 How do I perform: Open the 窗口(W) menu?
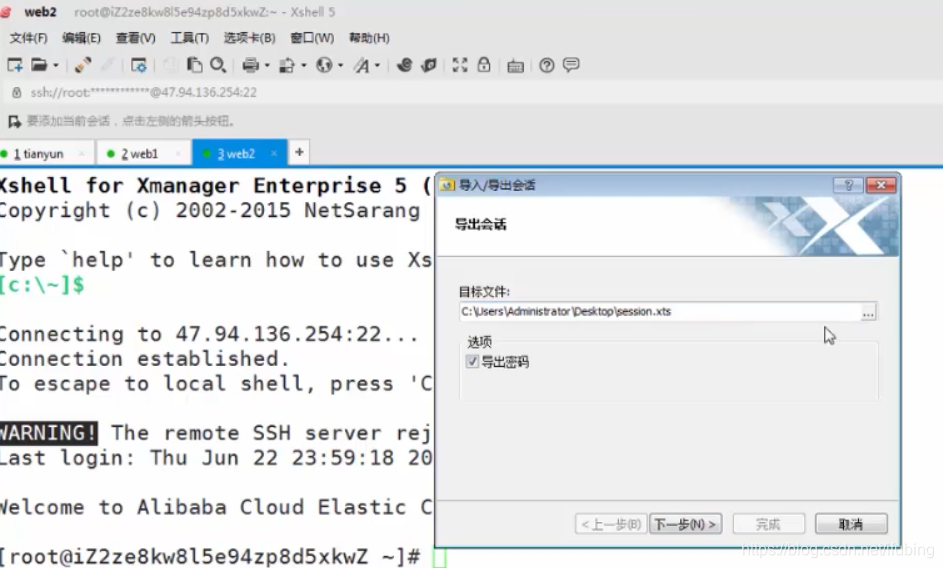[x=312, y=38]
